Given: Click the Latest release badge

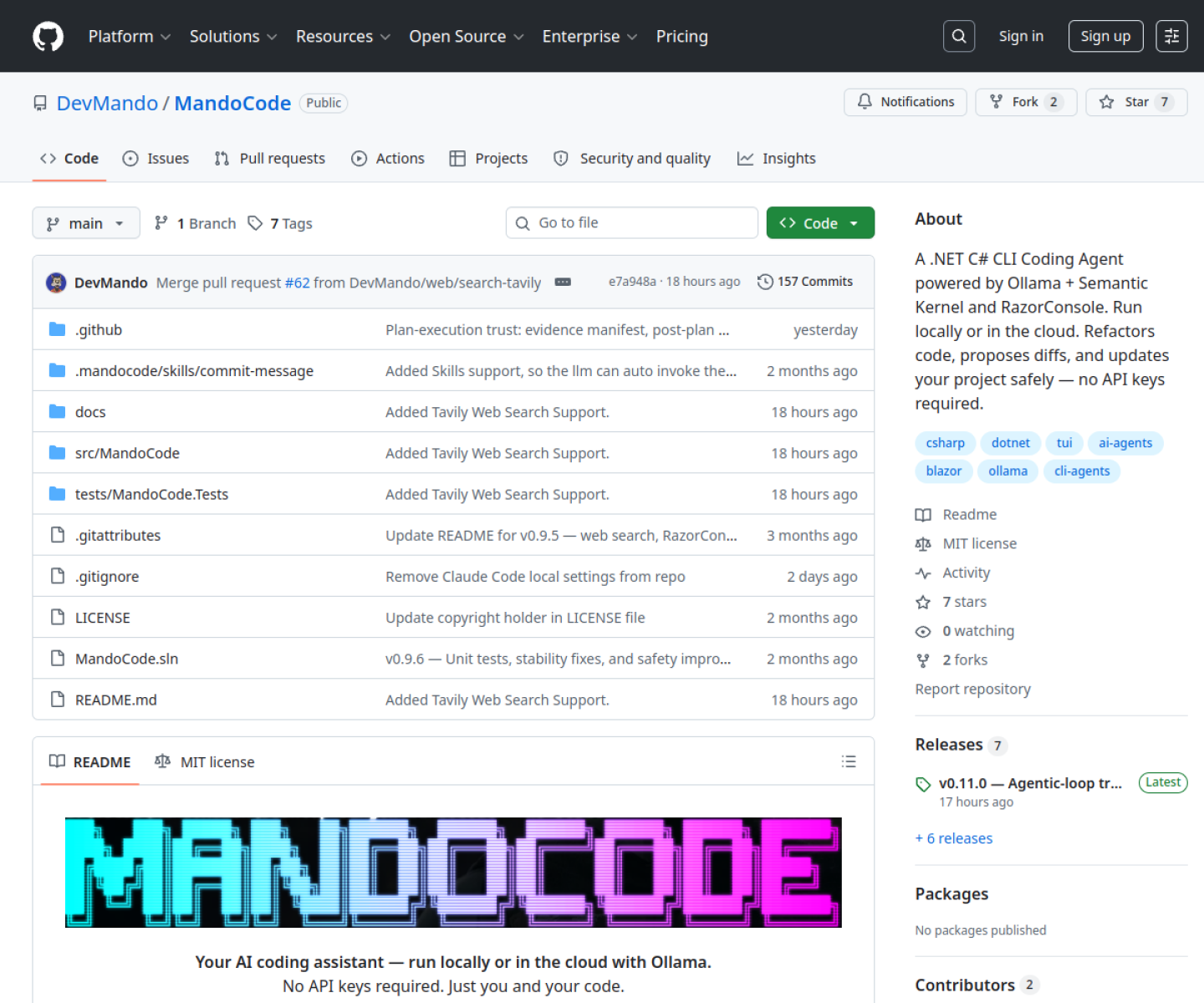Looking at the screenshot, I should point(1162,782).
